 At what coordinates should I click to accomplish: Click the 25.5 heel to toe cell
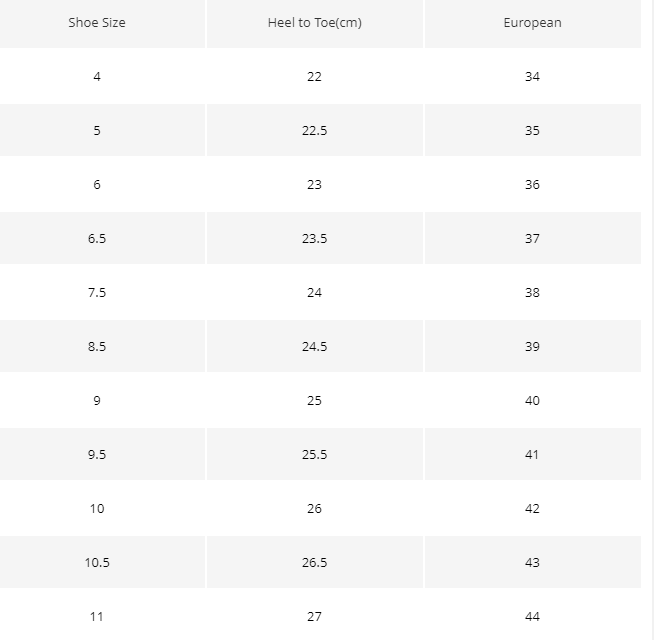[x=315, y=454]
